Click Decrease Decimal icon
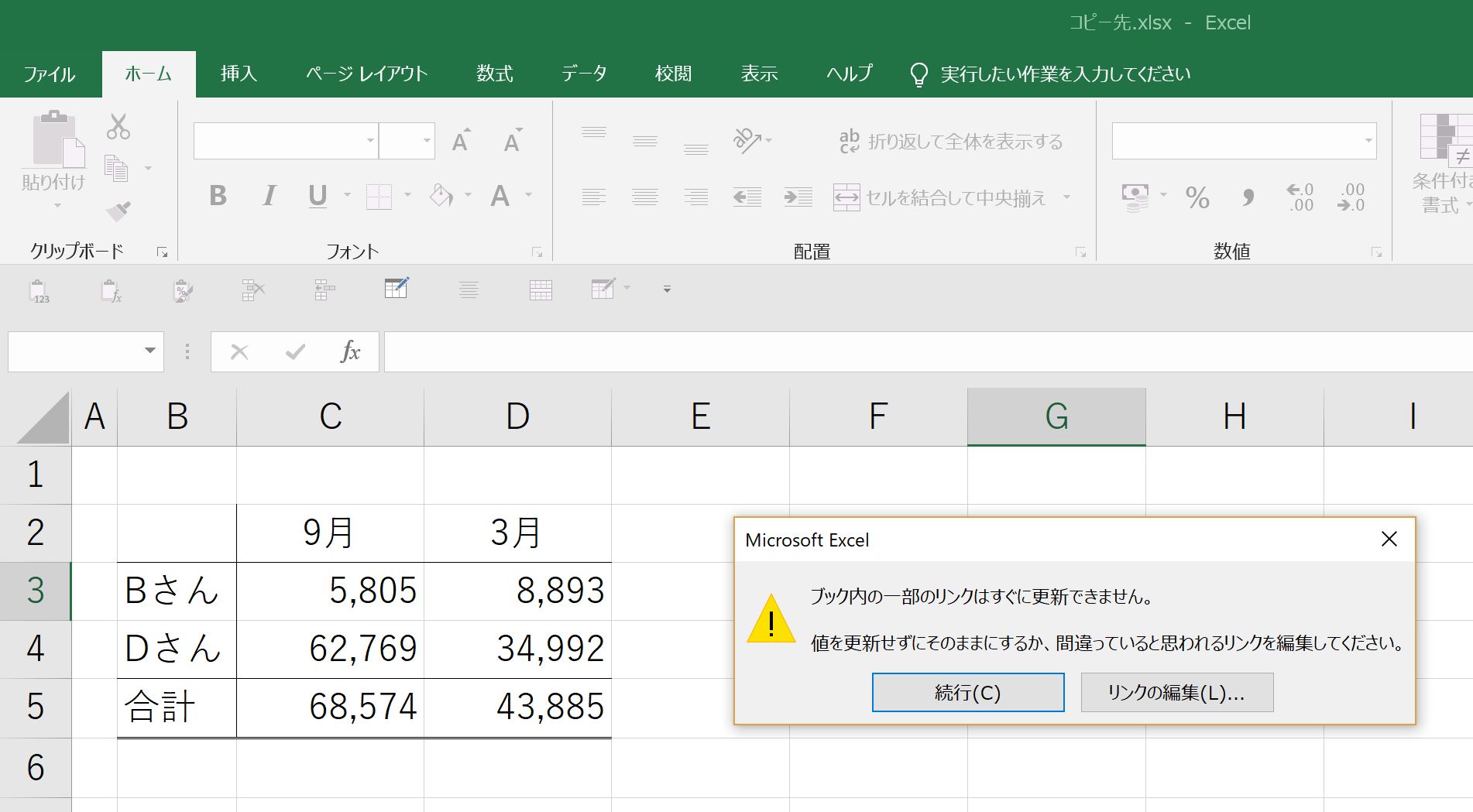Image resolution: width=1473 pixels, height=812 pixels. pos(1351,197)
